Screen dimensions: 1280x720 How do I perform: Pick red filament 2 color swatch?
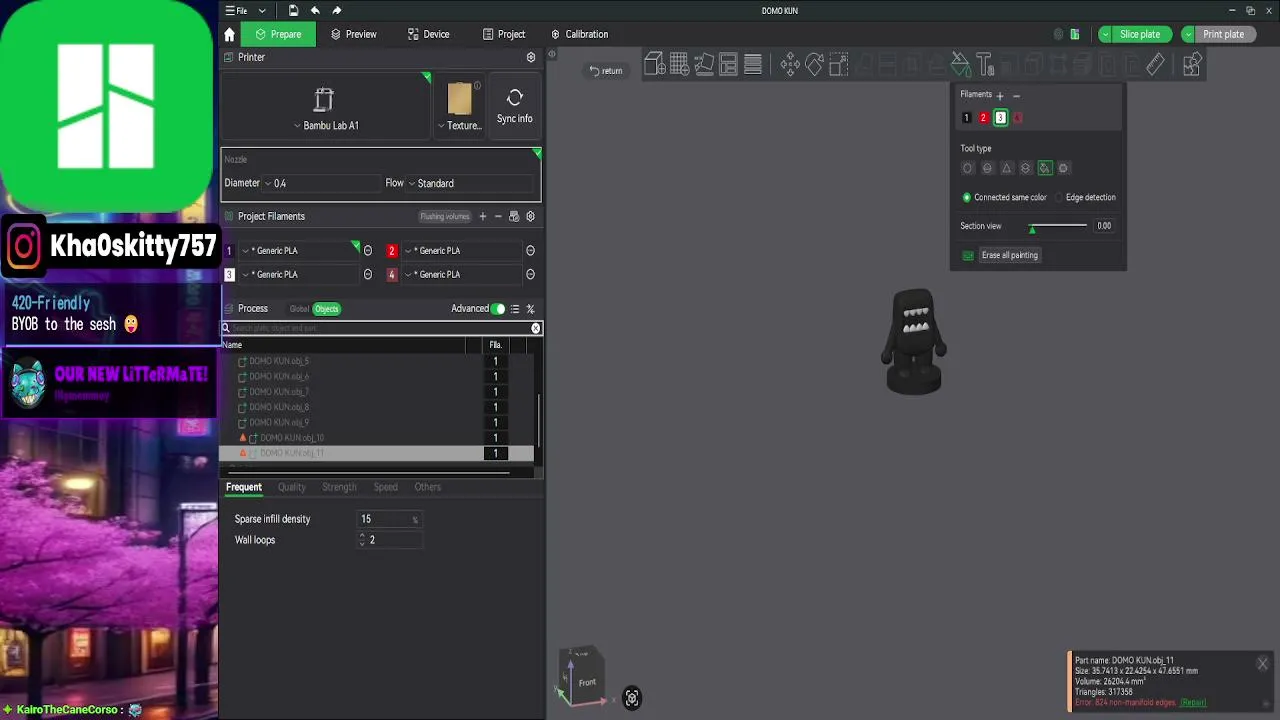983,118
